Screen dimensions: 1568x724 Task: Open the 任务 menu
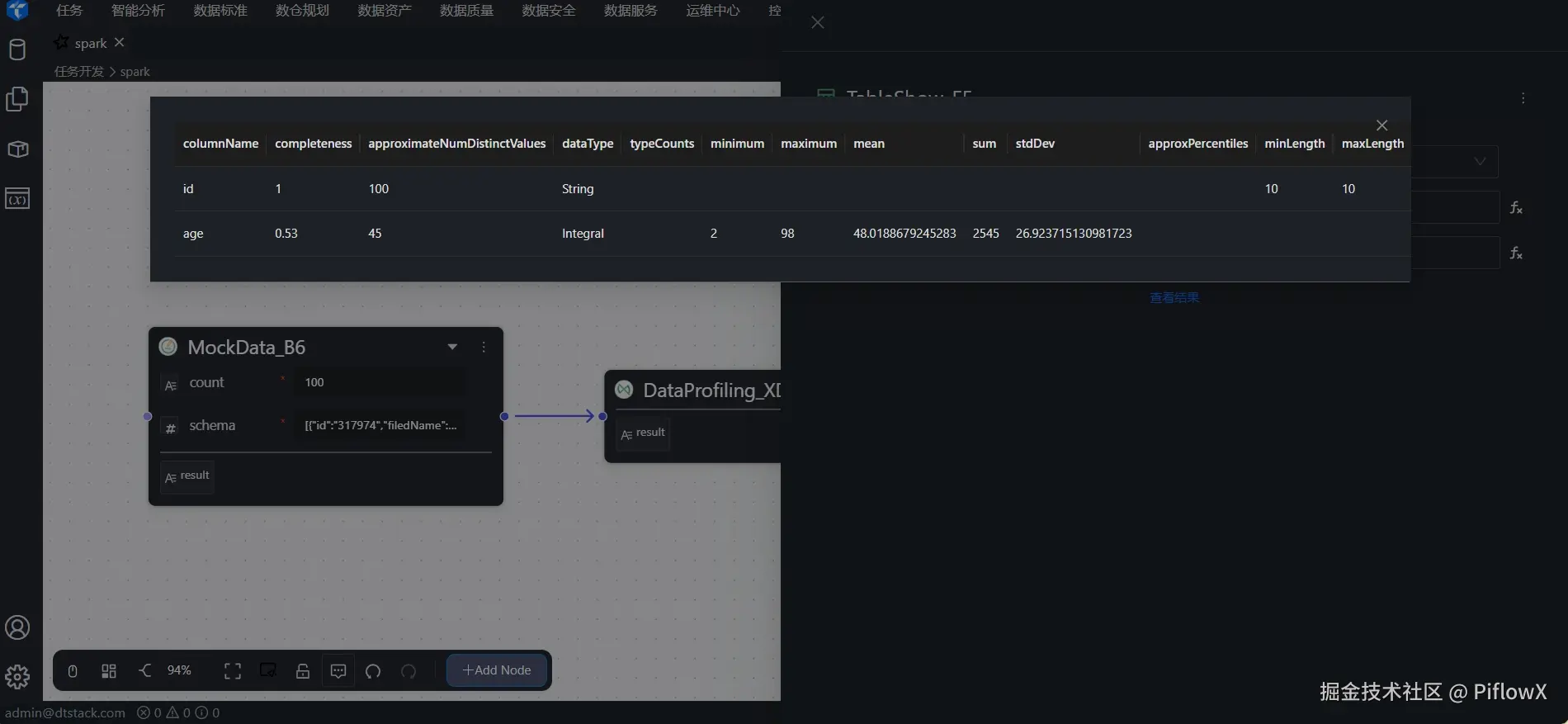point(69,11)
